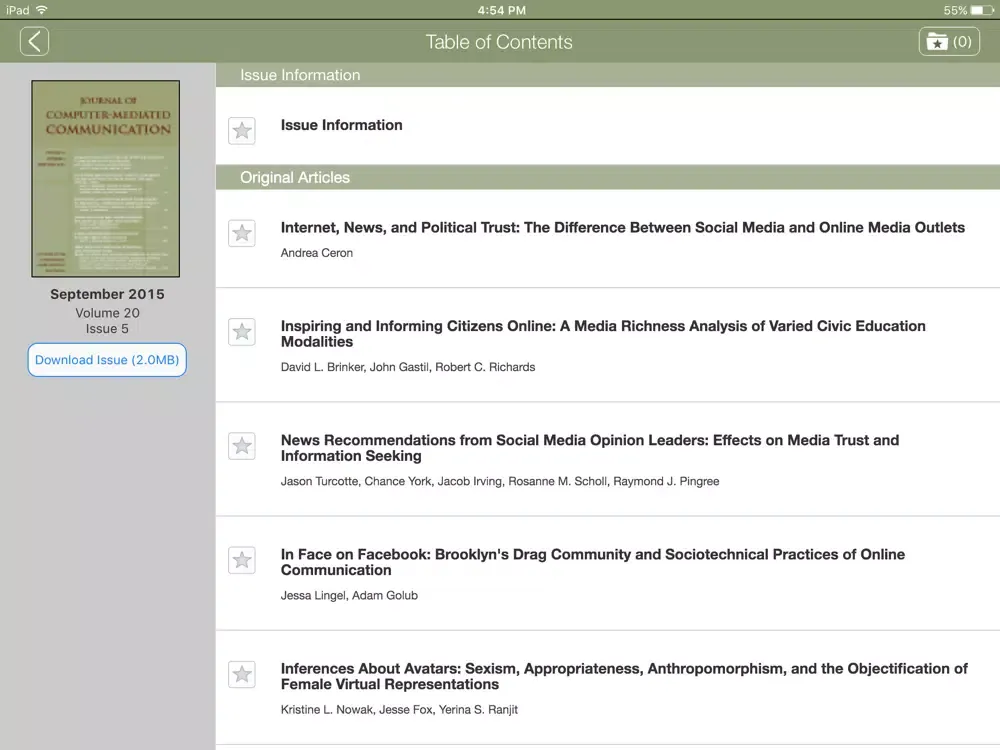Tap the September 2015 issue date
1000x750 pixels.
point(107,294)
